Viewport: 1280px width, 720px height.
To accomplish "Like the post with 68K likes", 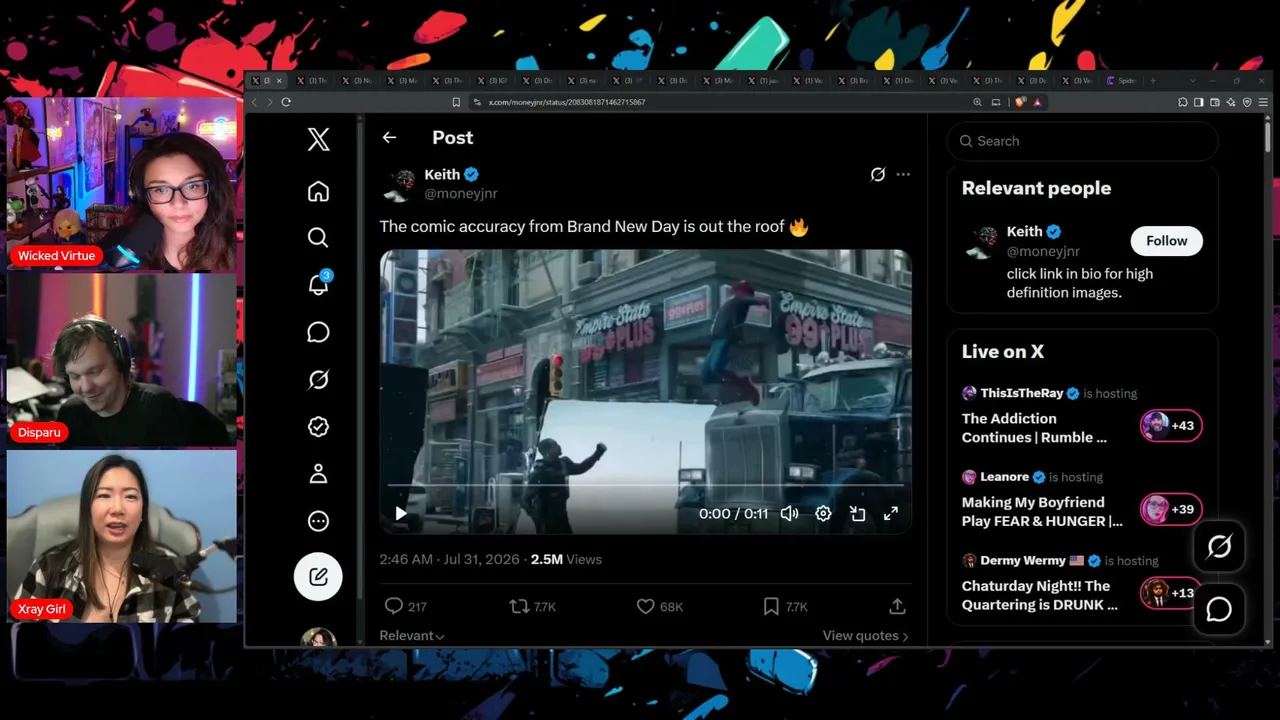I will [660, 606].
